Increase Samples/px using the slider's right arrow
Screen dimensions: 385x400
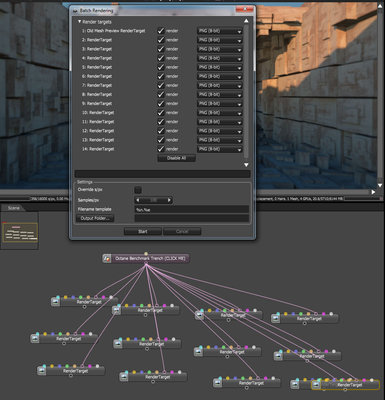169,200
